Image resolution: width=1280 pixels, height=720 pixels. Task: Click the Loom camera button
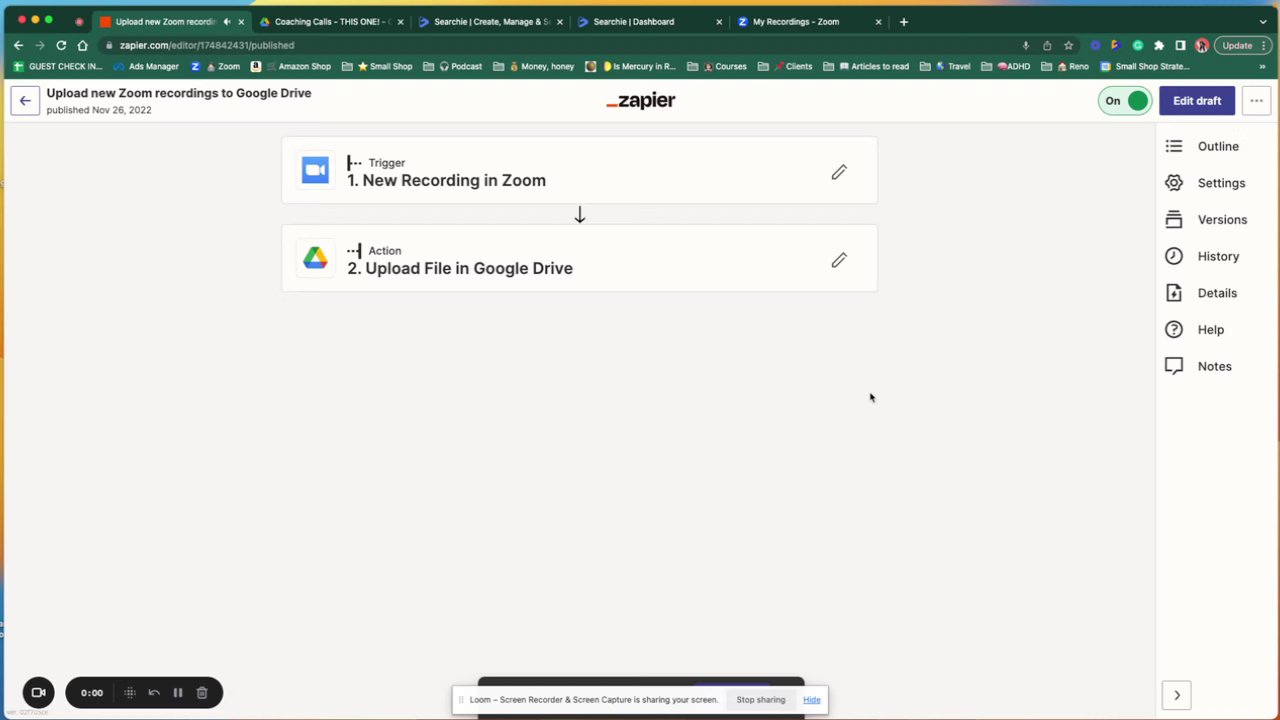pos(39,692)
